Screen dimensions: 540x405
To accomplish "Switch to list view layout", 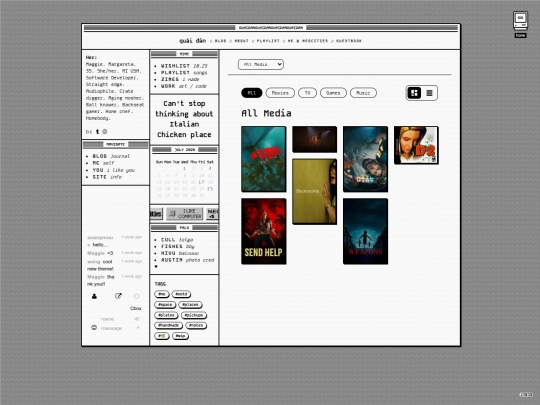I will coord(429,93).
